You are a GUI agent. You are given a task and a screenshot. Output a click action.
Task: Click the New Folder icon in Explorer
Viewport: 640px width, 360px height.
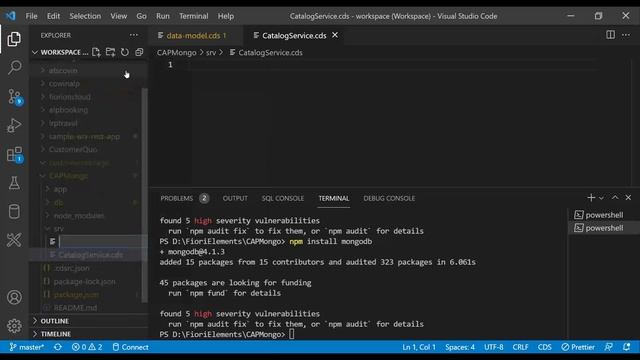[x=110, y=52]
